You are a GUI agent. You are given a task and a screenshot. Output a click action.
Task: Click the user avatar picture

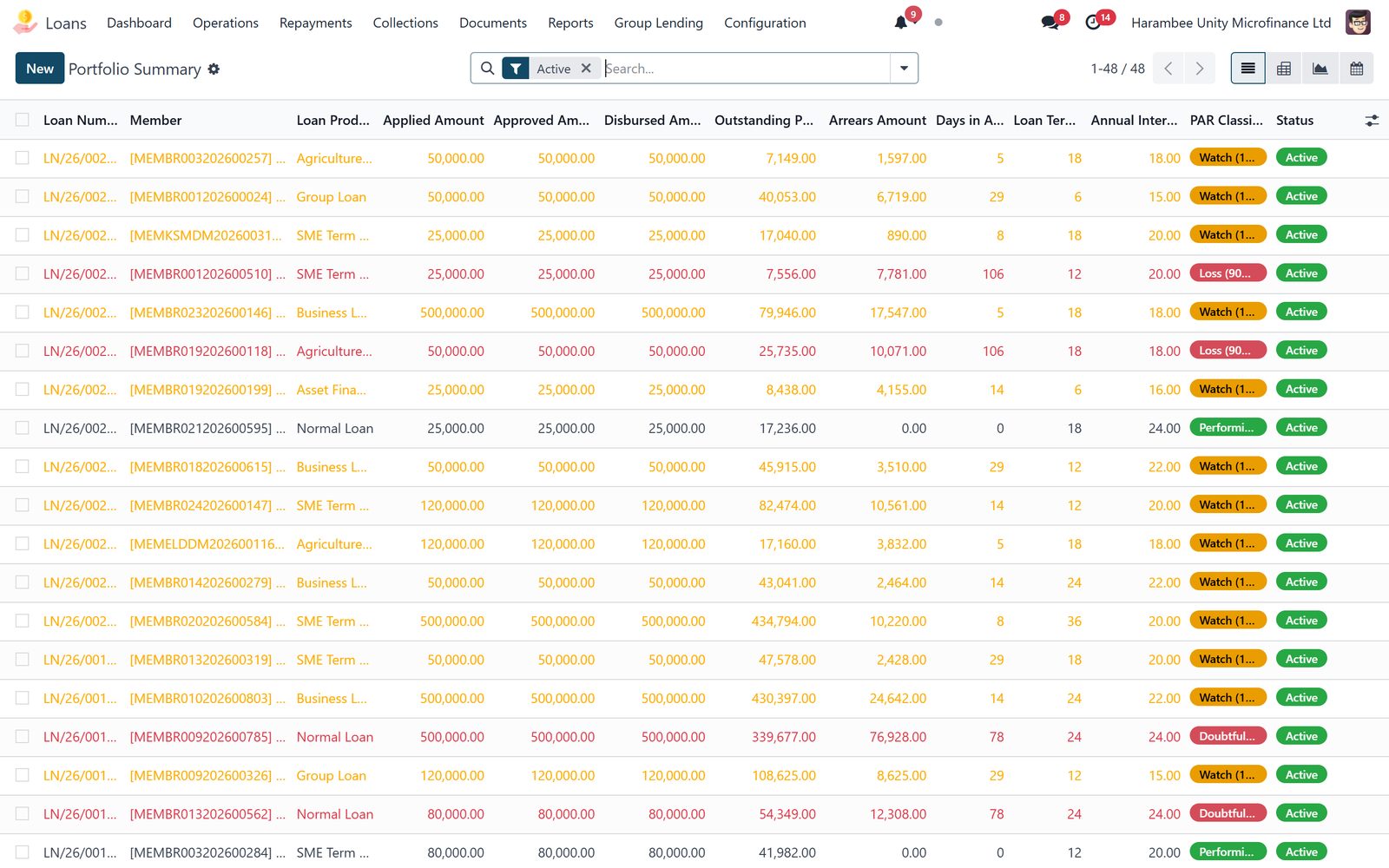pos(1358,23)
